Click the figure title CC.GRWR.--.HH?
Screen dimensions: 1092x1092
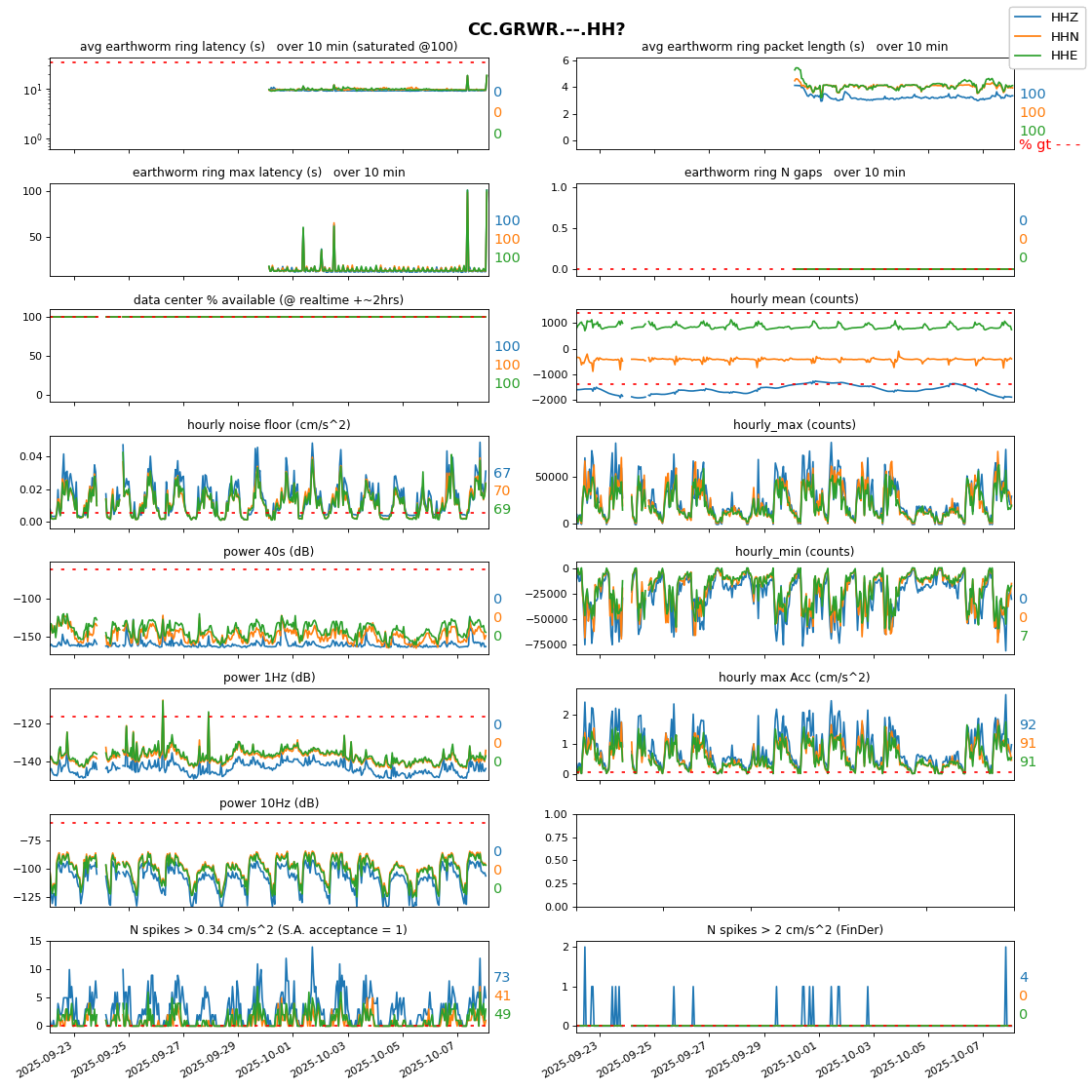click(x=546, y=29)
